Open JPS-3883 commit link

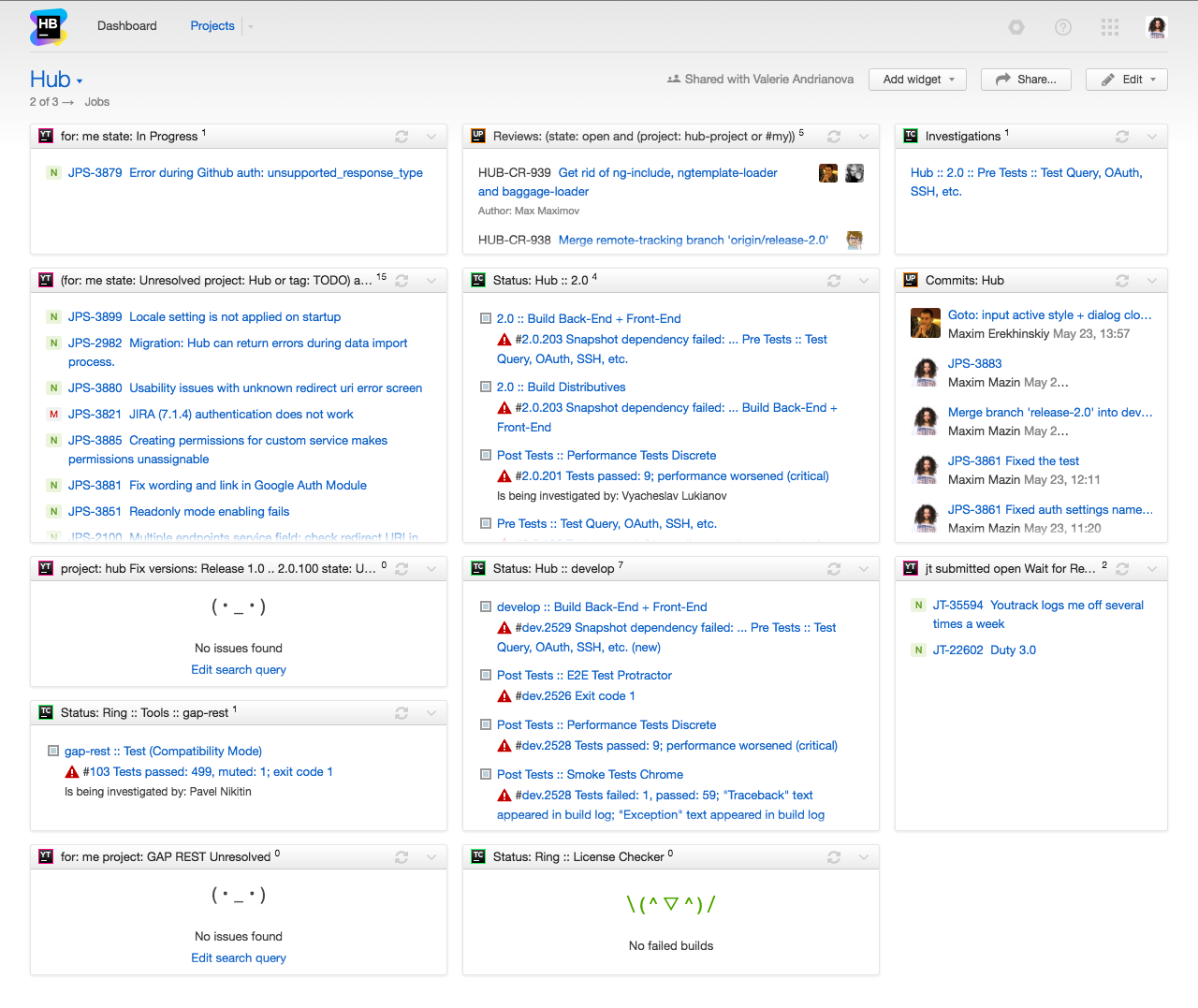(975, 364)
